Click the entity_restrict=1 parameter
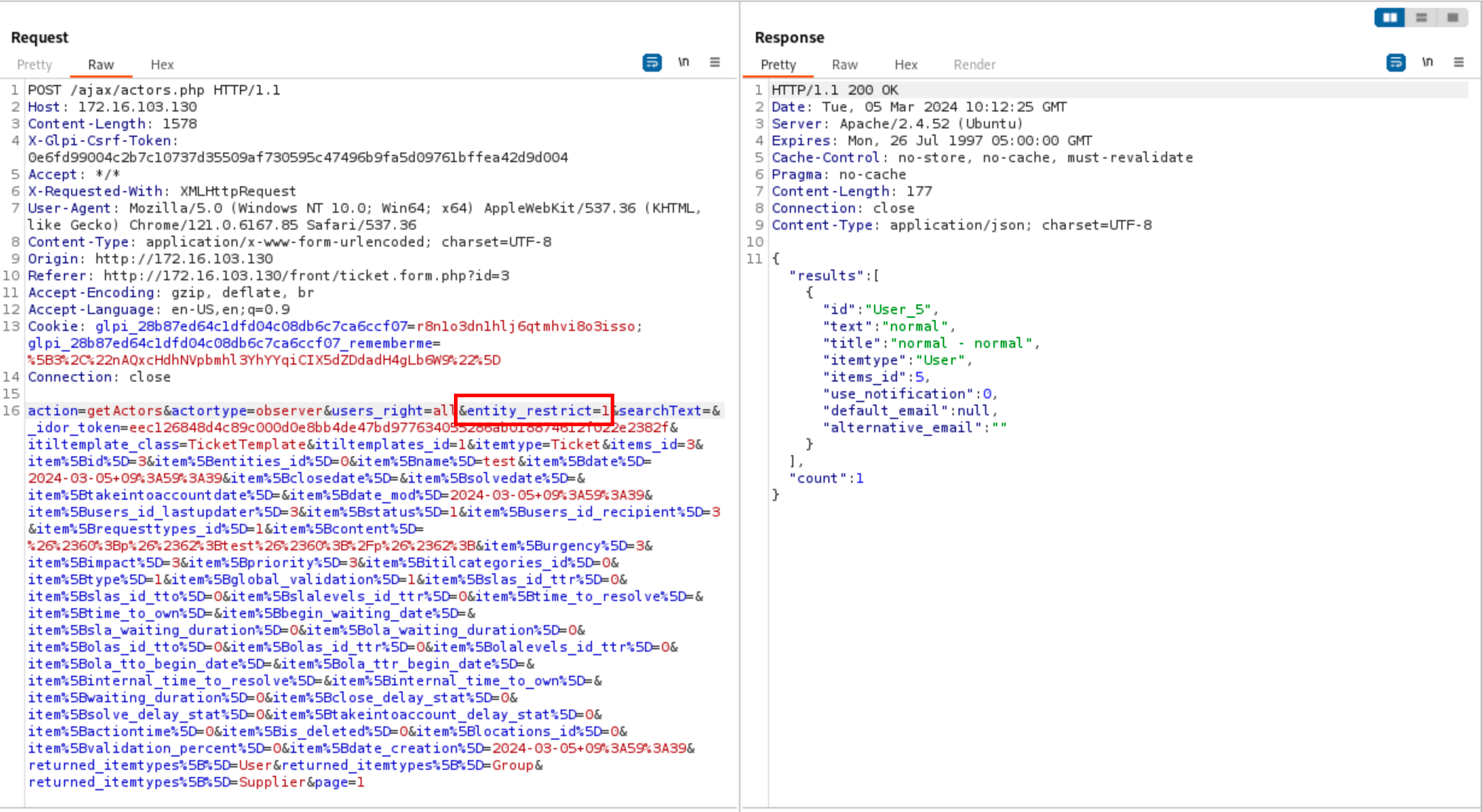Screen dimensions: 1483x812 pos(538,411)
